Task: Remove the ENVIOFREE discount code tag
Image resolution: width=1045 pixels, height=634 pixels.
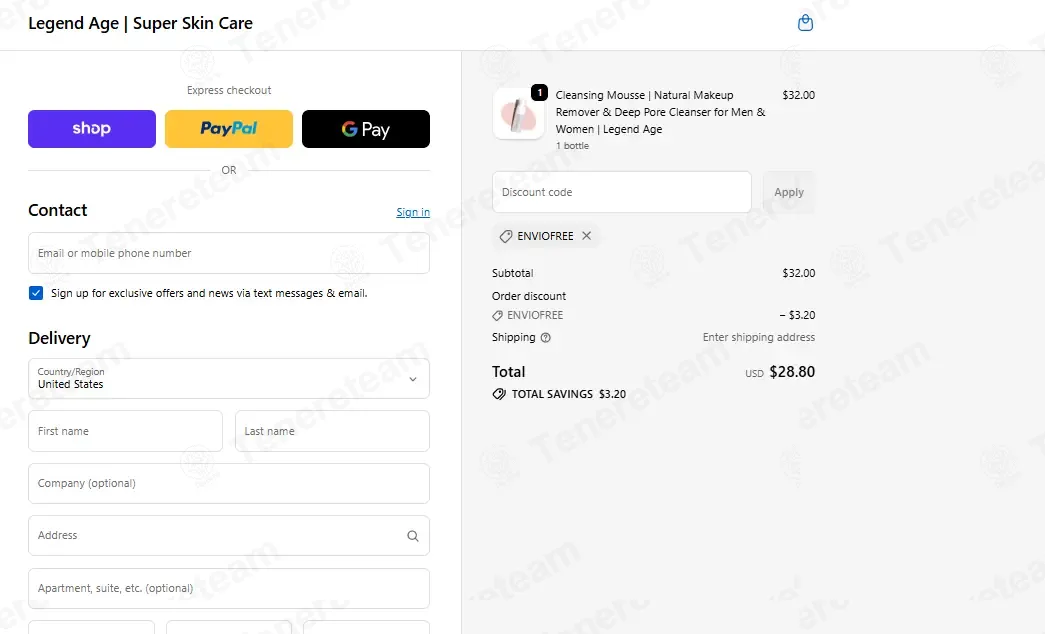Action: pyautogui.click(x=586, y=235)
